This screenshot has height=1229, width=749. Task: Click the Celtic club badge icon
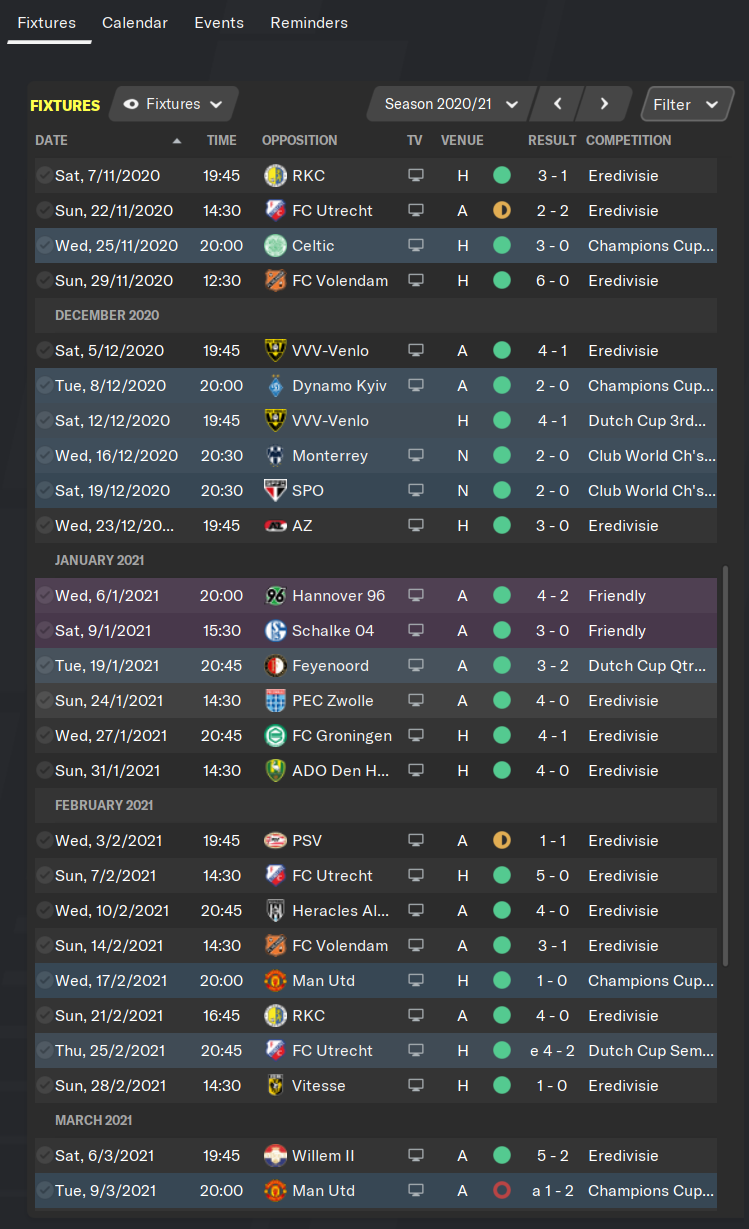275,246
